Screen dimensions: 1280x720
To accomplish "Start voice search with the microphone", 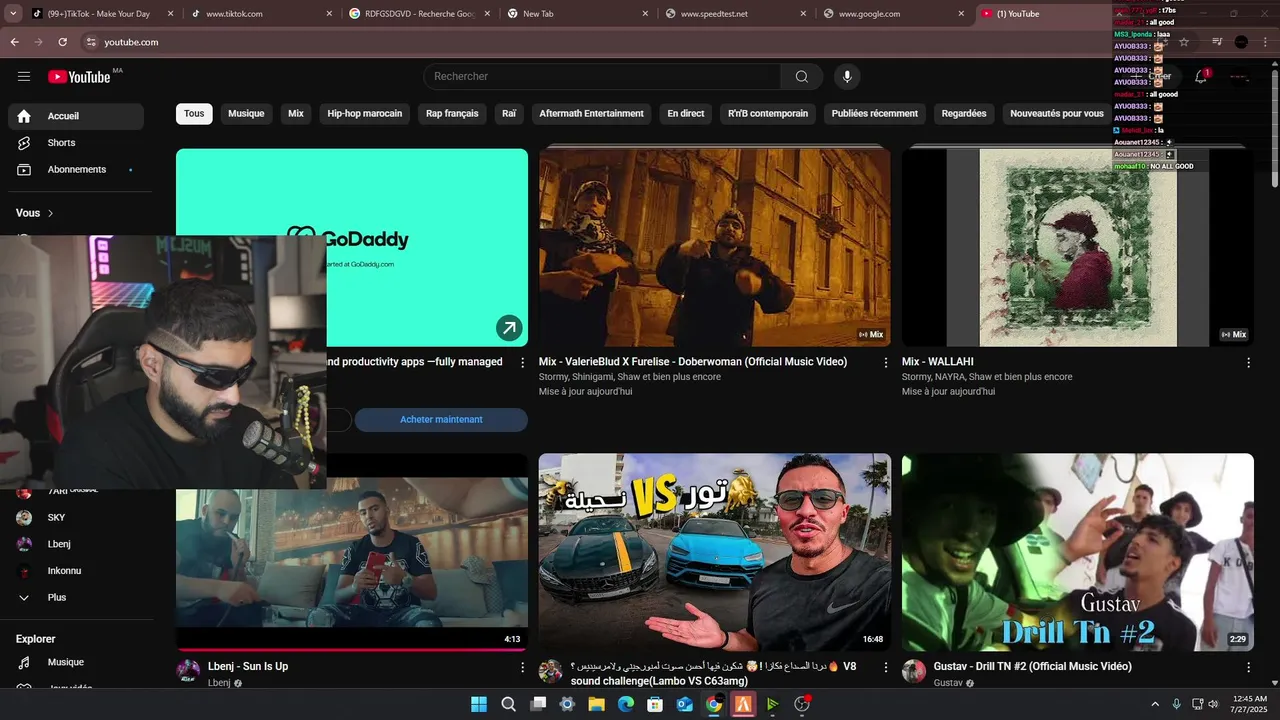I will click(847, 77).
